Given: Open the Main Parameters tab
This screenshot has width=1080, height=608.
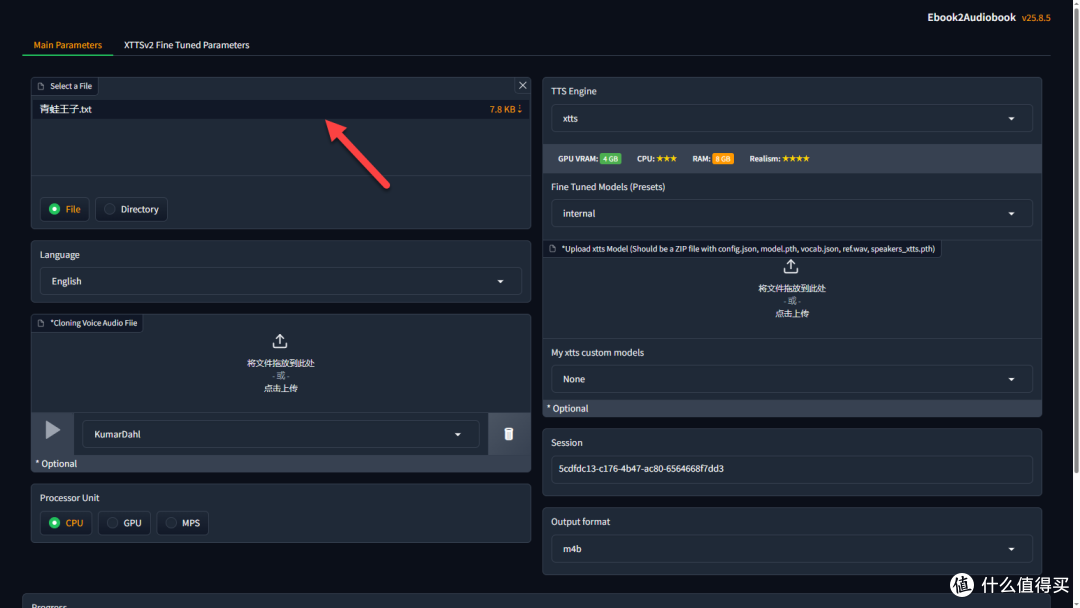Looking at the screenshot, I should click(67, 45).
